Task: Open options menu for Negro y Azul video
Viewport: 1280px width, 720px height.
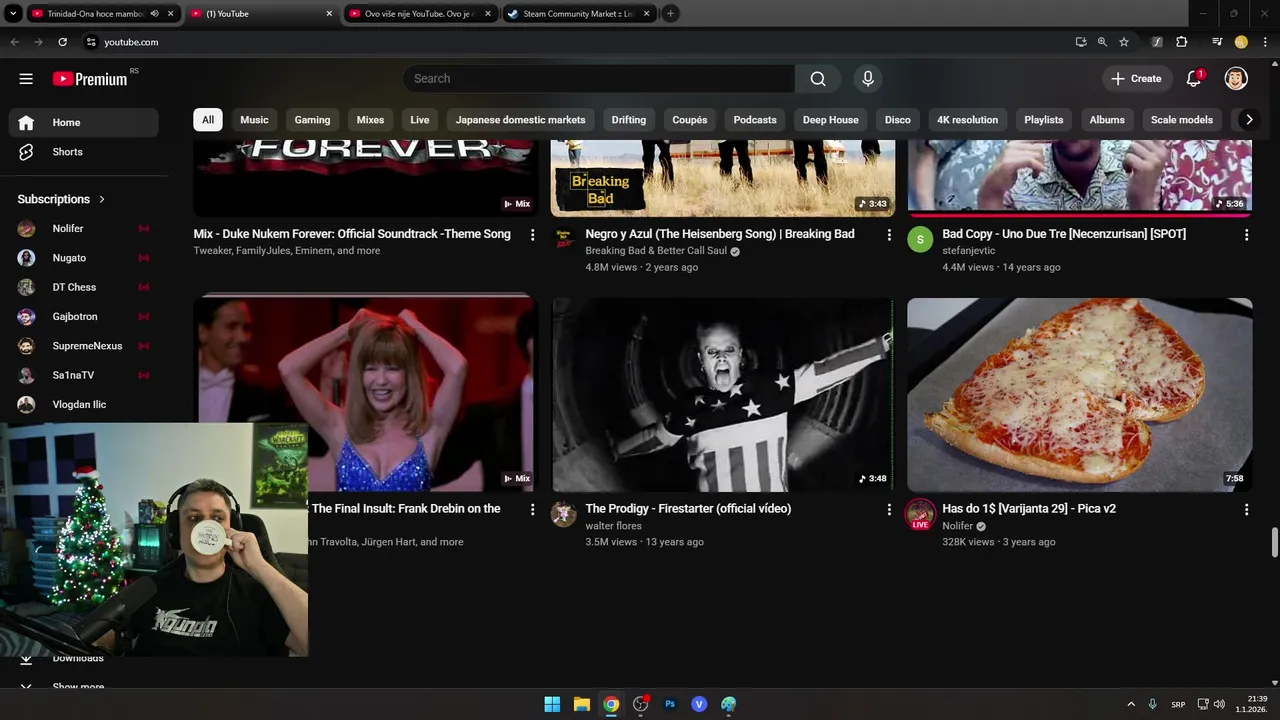Action: click(x=889, y=235)
